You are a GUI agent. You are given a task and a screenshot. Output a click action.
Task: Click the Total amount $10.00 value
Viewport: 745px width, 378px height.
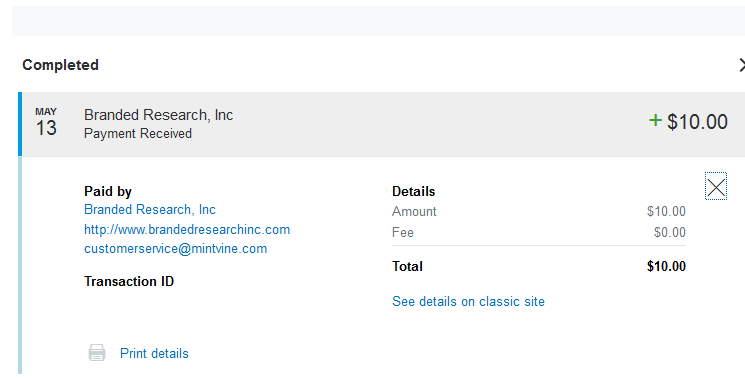(x=666, y=266)
